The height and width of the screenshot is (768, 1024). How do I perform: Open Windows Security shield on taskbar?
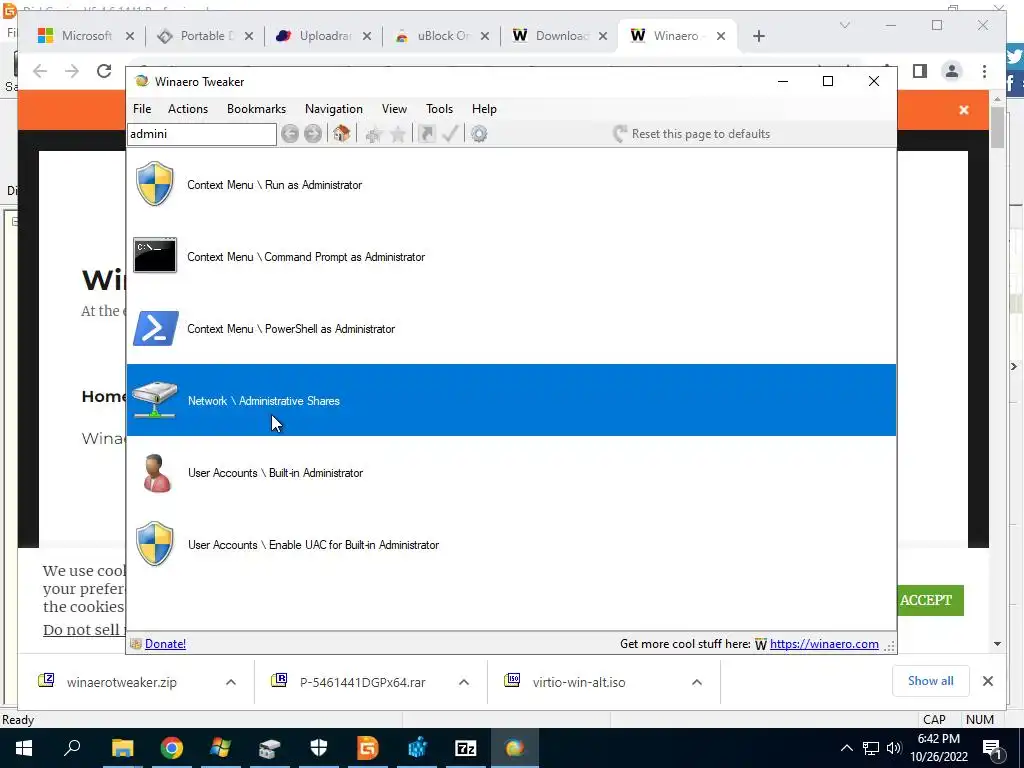319,748
